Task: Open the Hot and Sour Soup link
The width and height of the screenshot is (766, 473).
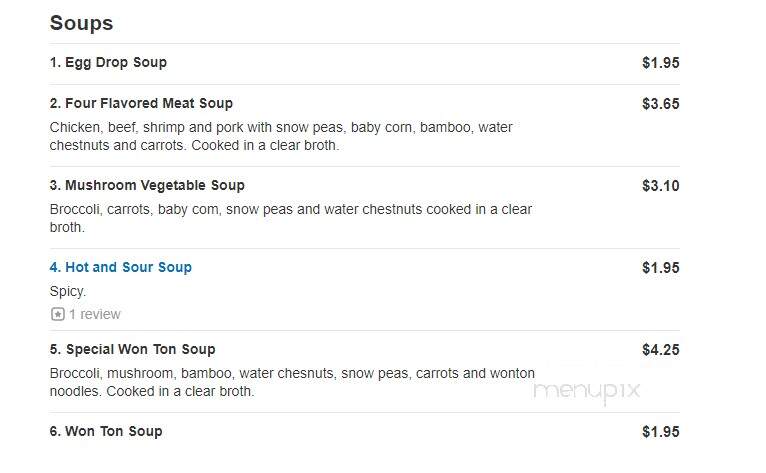Action: coord(121,267)
